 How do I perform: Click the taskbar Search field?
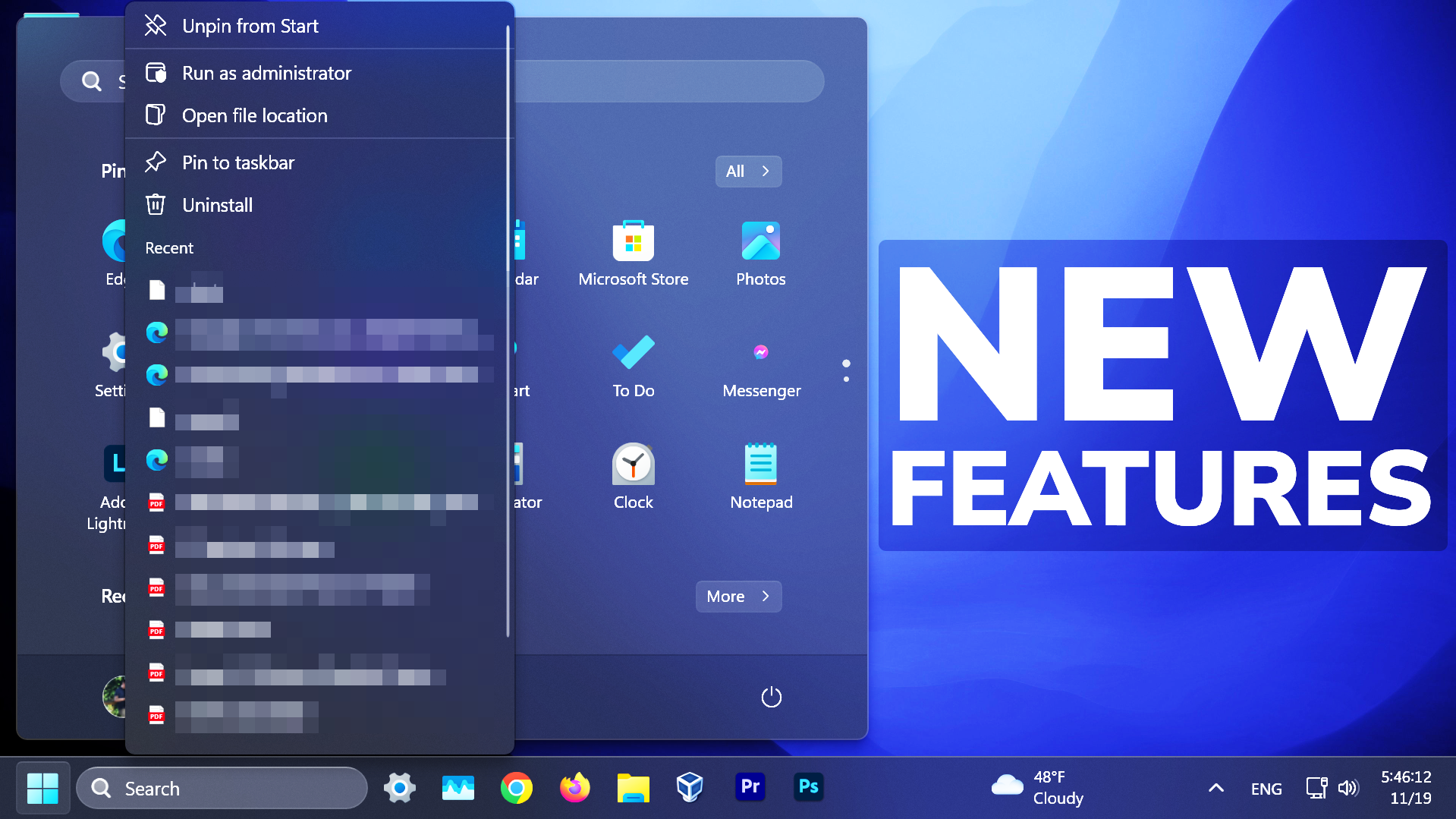(222, 788)
